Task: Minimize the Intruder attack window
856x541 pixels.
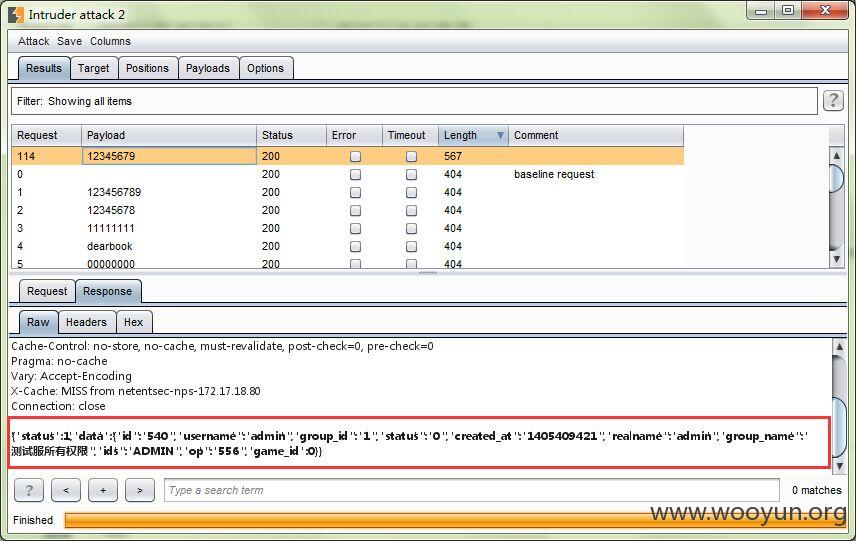Action: tap(761, 10)
